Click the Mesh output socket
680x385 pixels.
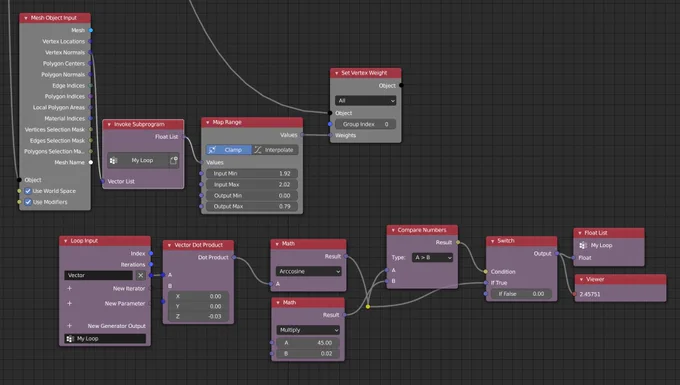coord(91,30)
